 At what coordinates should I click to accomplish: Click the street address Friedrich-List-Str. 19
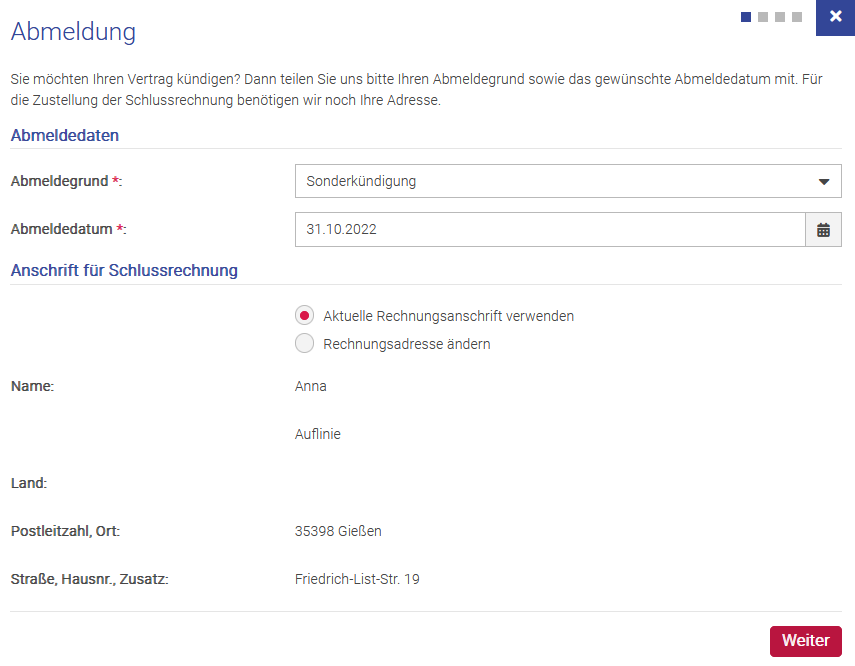point(357,579)
